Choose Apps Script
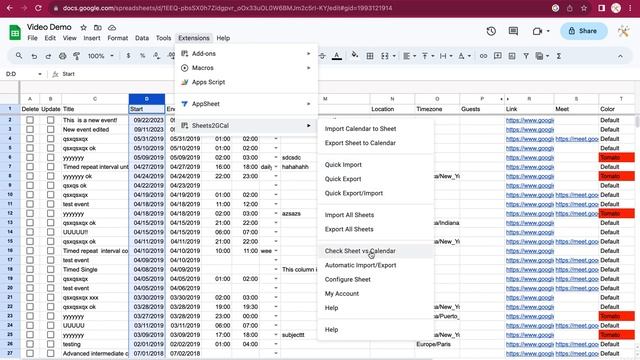The height and width of the screenshot is (360, 640). click(209, 82)
